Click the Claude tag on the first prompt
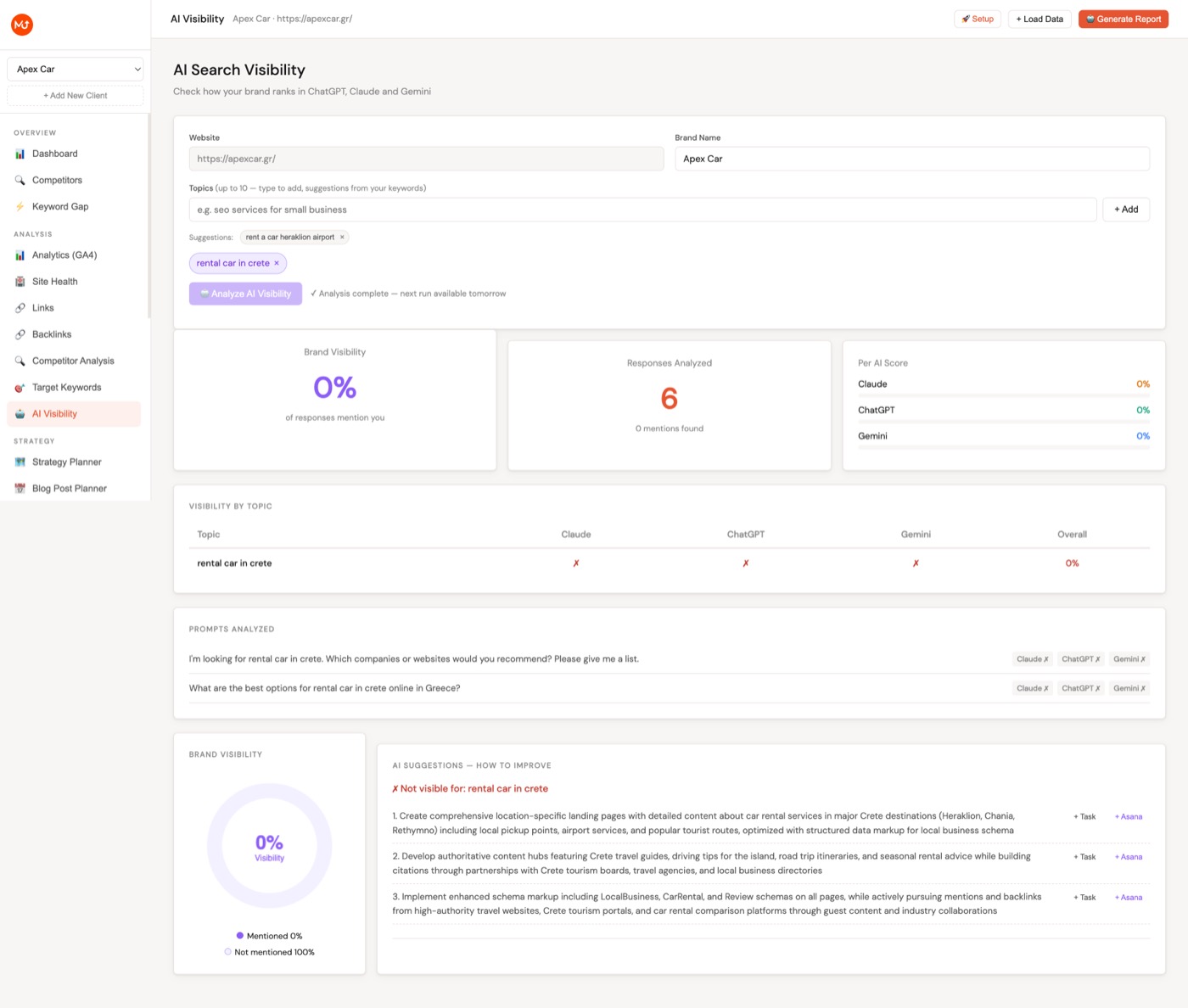 click(x=1032, y=659)
